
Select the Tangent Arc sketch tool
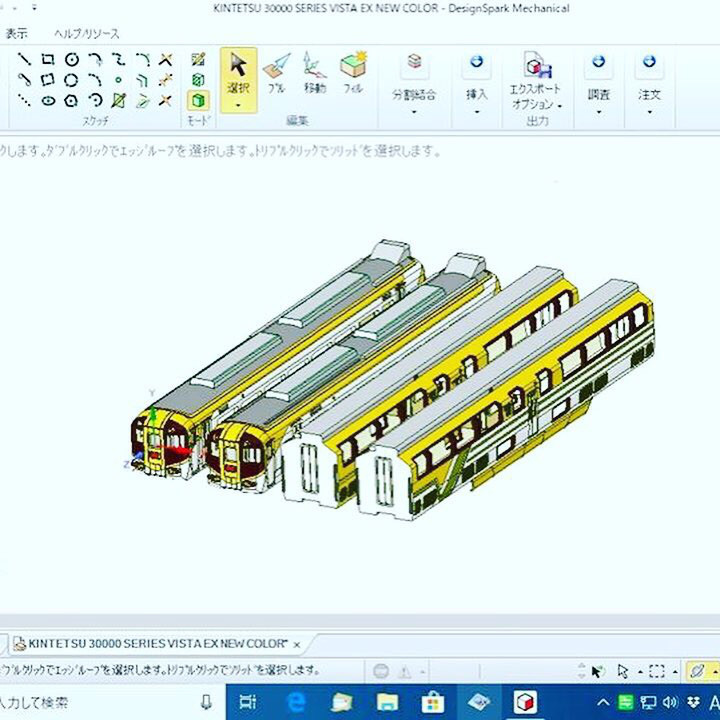click(x=95, y=59)
